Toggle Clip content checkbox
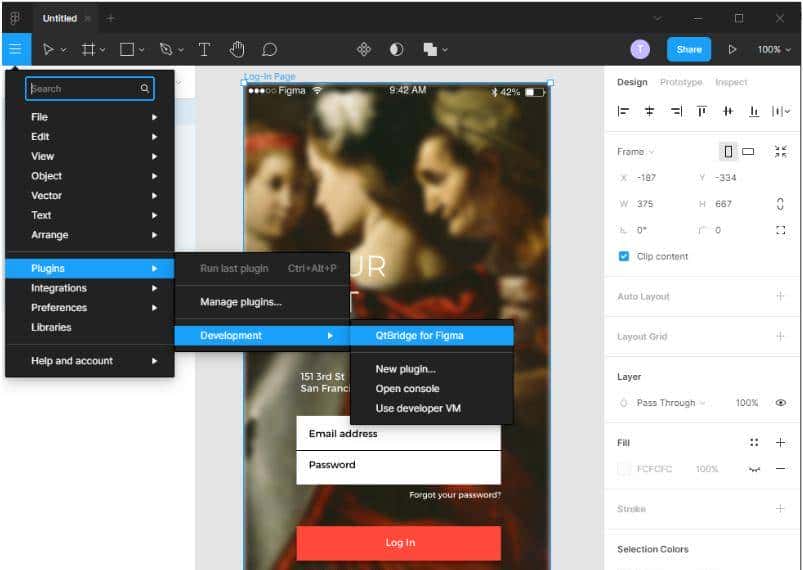The height and width of the screenshot is (570, 803). pyautogui.click(x=623, y=256)
